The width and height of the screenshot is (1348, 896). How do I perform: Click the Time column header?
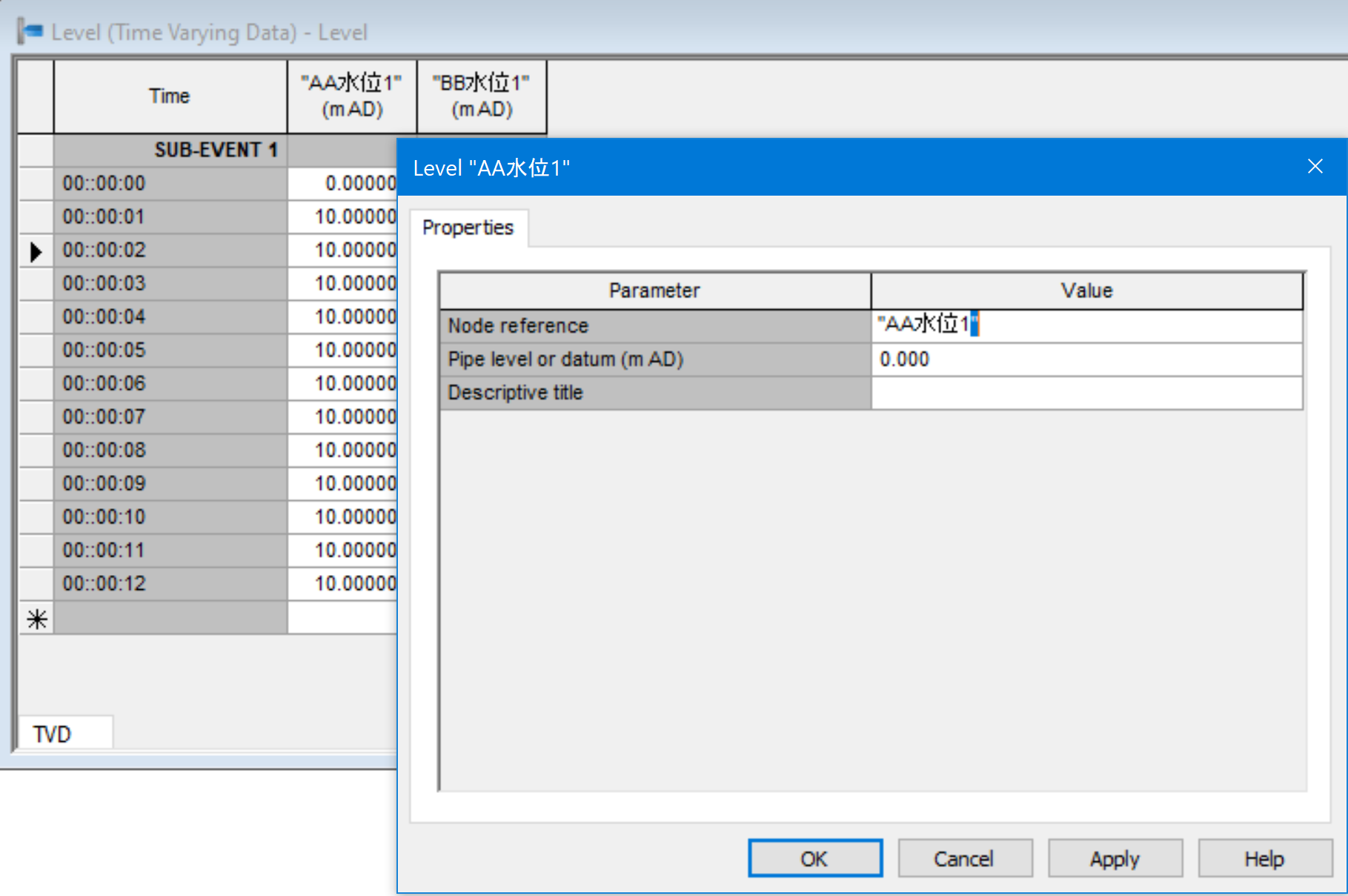[x=170, y=96]
